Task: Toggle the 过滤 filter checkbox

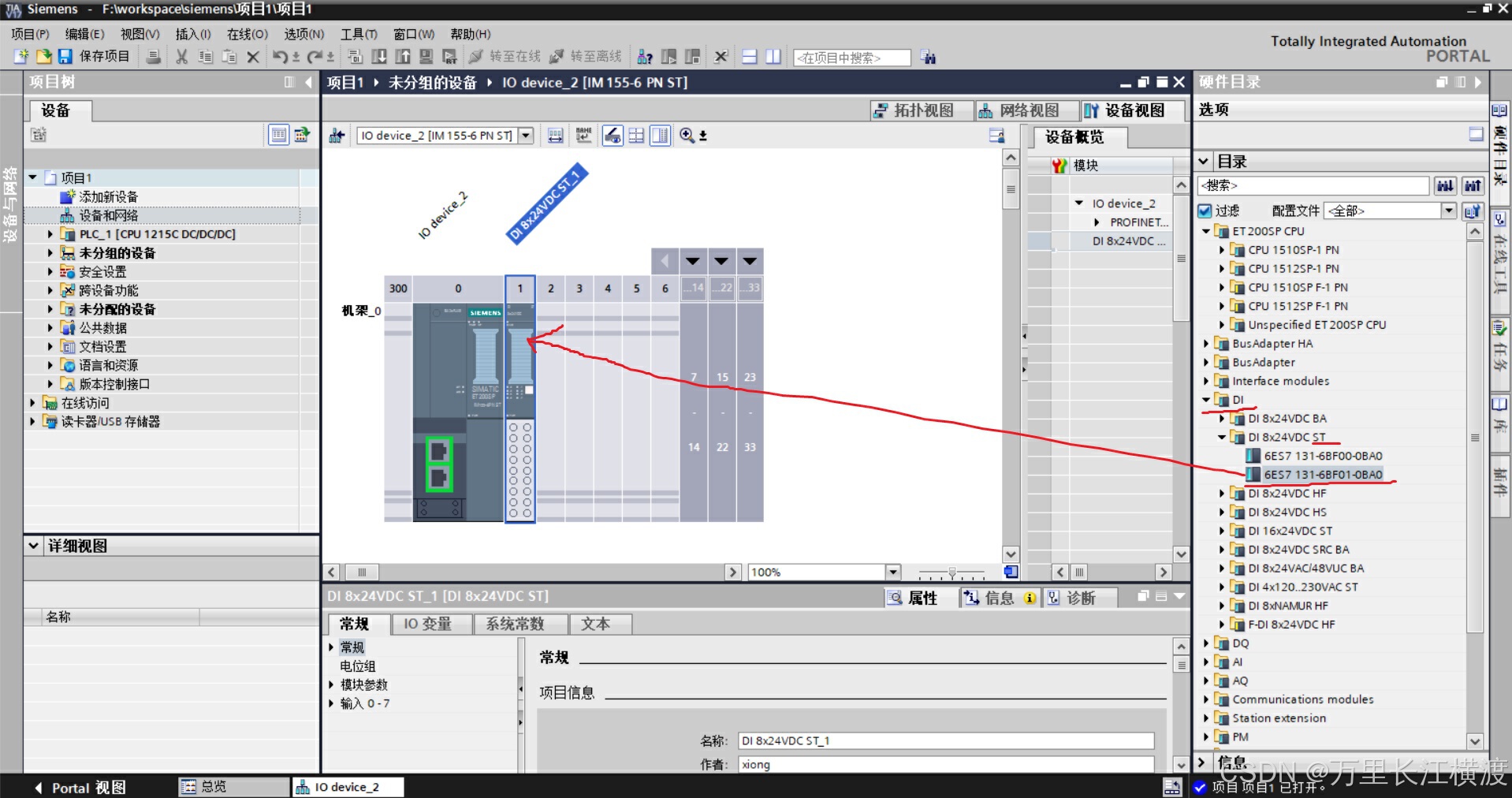Action: click(x=1205, y=211)
